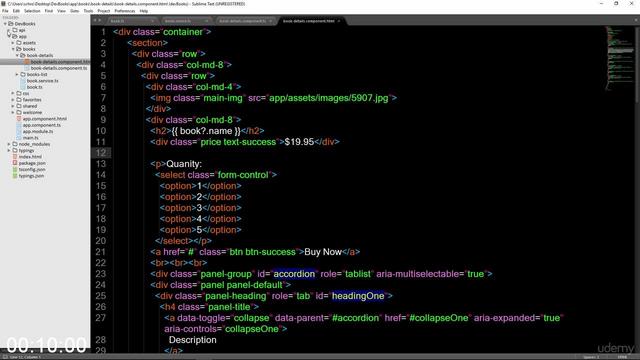The image size is (640, 360).
Task: Click 'Buy Now' text on line 21
Action: tap(323, 252)
